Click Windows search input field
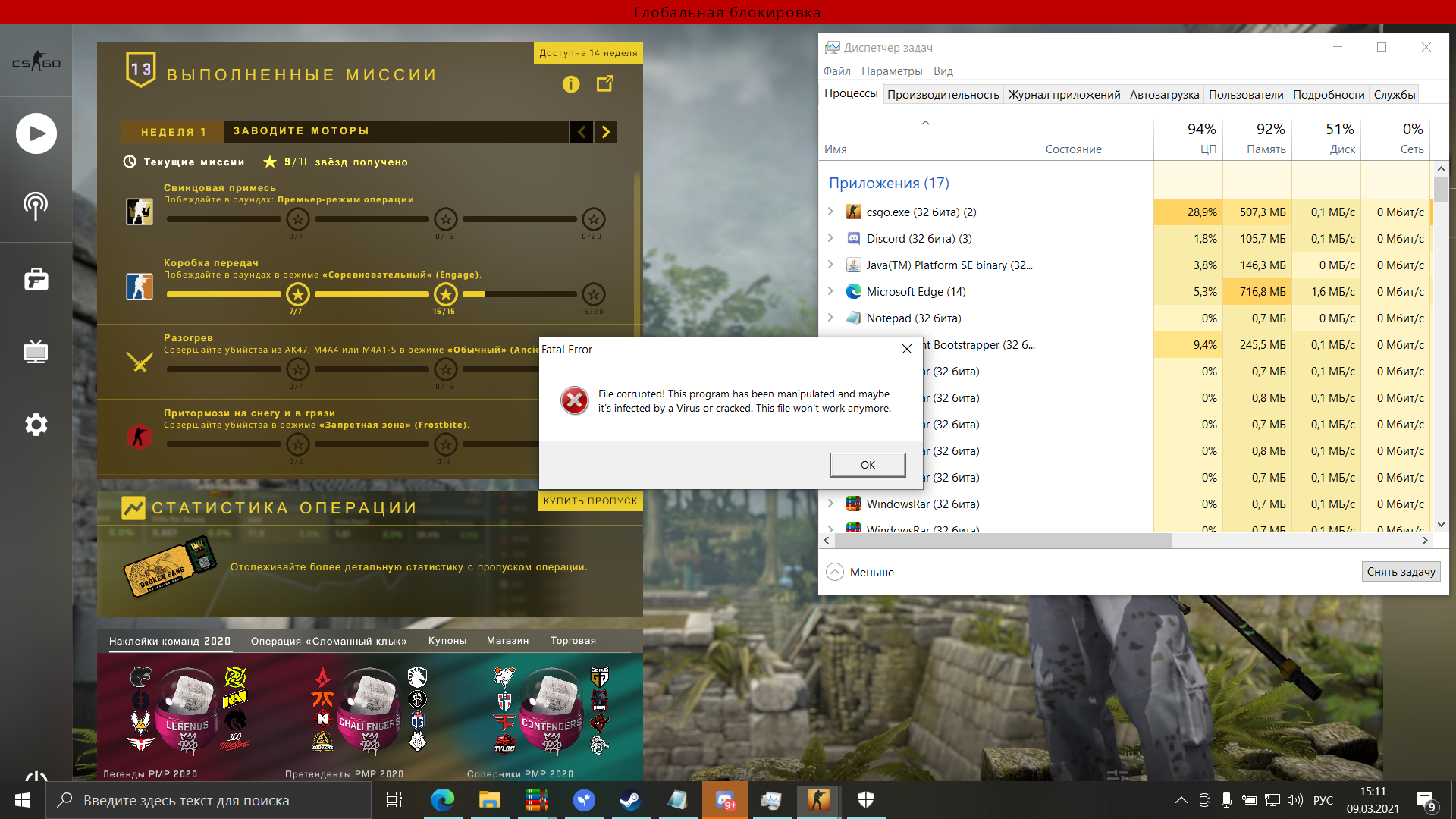The height and width of the screenshot is (819, 1456). point(209,800)
